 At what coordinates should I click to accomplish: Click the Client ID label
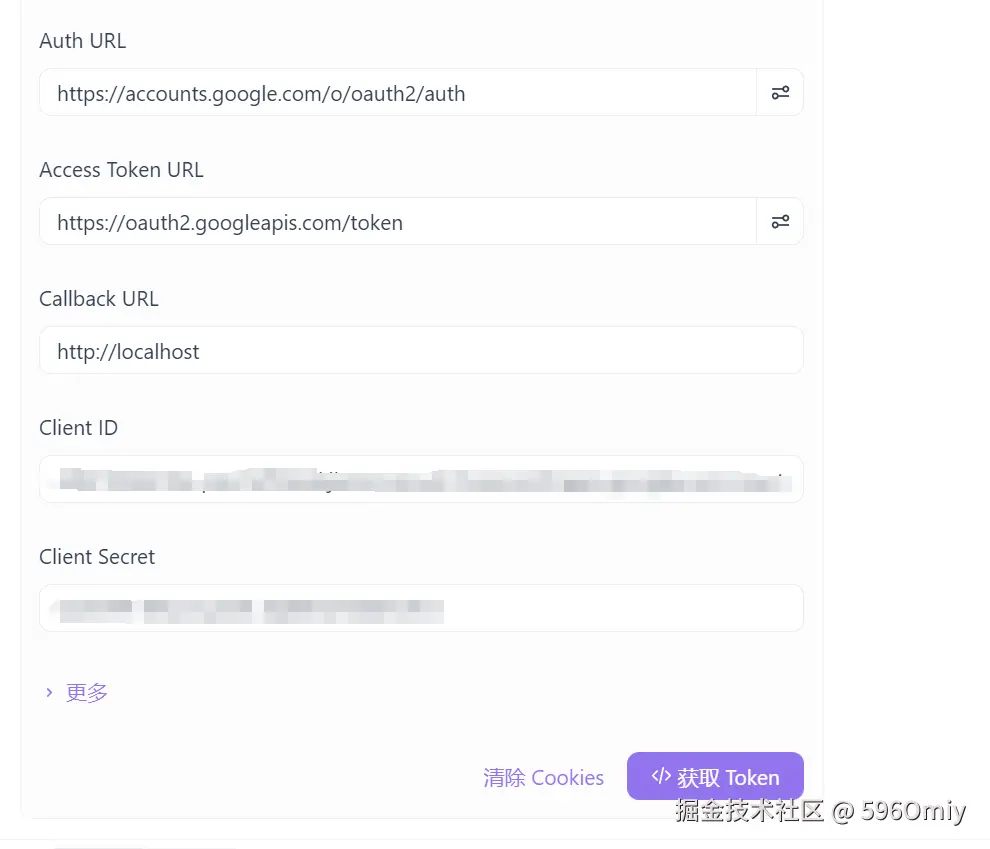(x=78, y=428)
